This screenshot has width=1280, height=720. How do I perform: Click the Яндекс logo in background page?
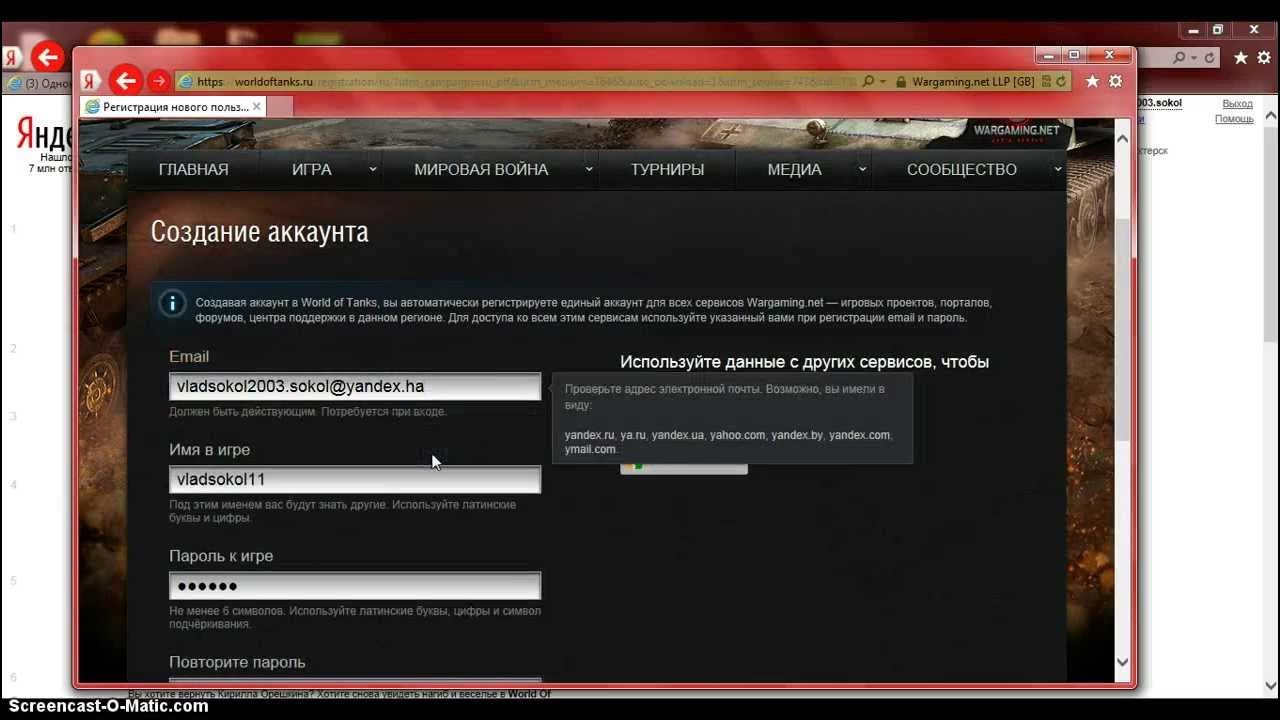coord(43,134)
